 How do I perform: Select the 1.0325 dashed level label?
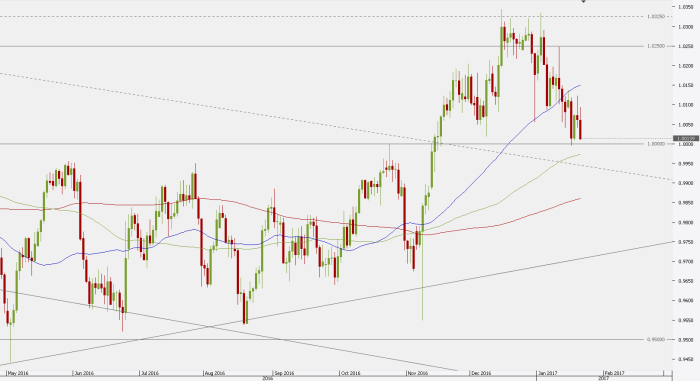[x=655, y=17]
